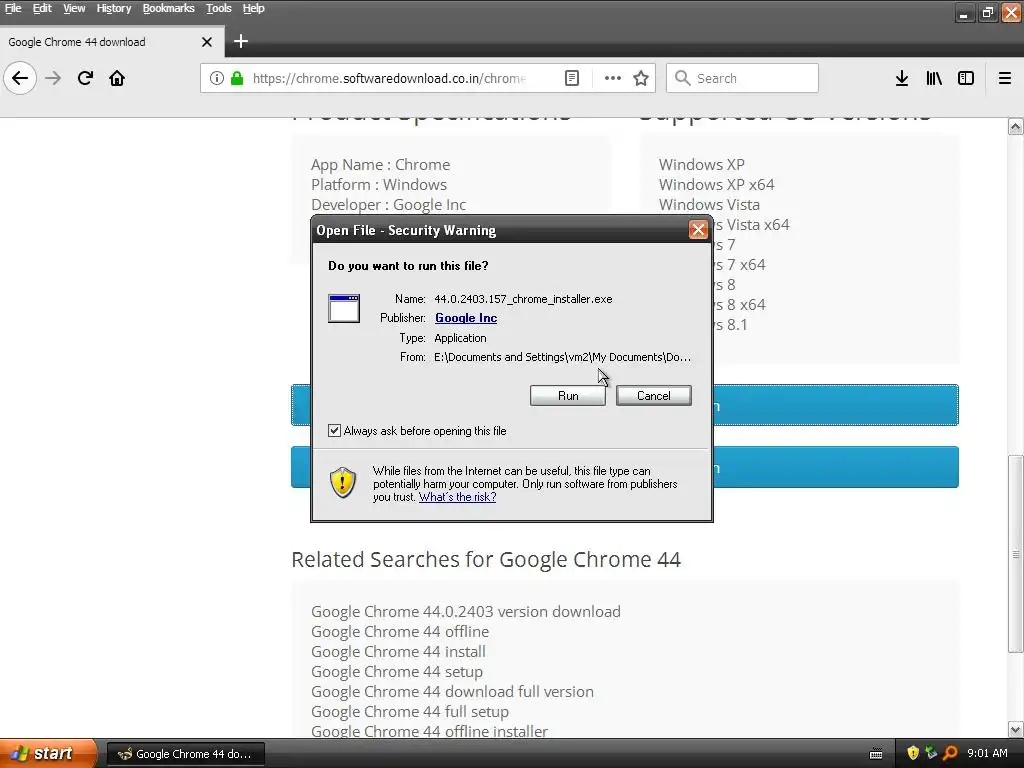Image resolution: width=1024 pixels, height=768 pixels.
Task: Open the Edit menu
Action: pyautogui.click(x=42, y=8)
